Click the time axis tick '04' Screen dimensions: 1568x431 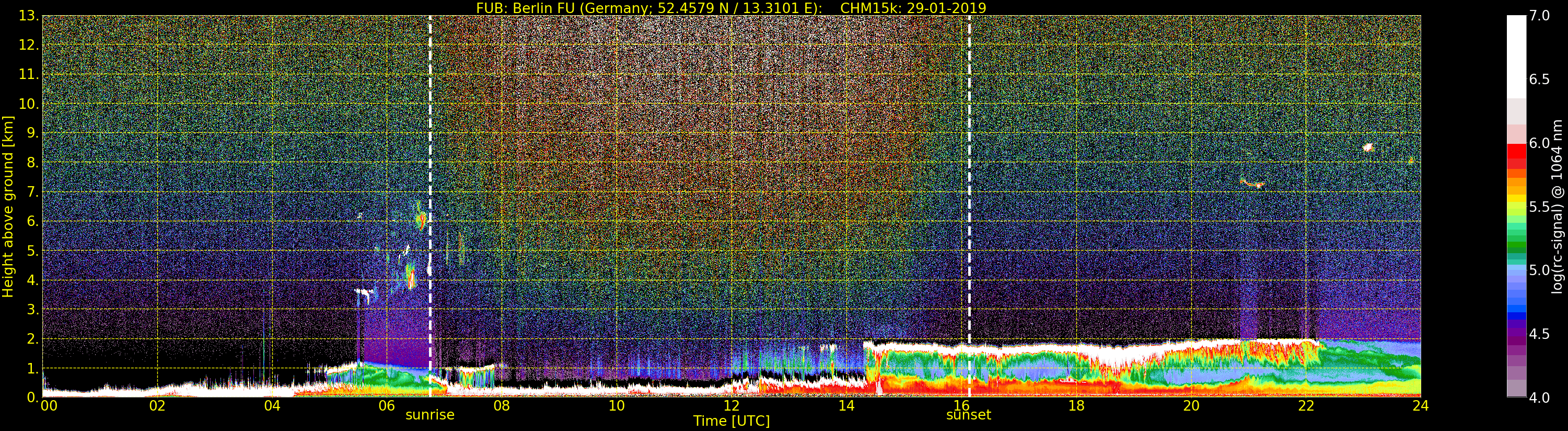(272, 405)
